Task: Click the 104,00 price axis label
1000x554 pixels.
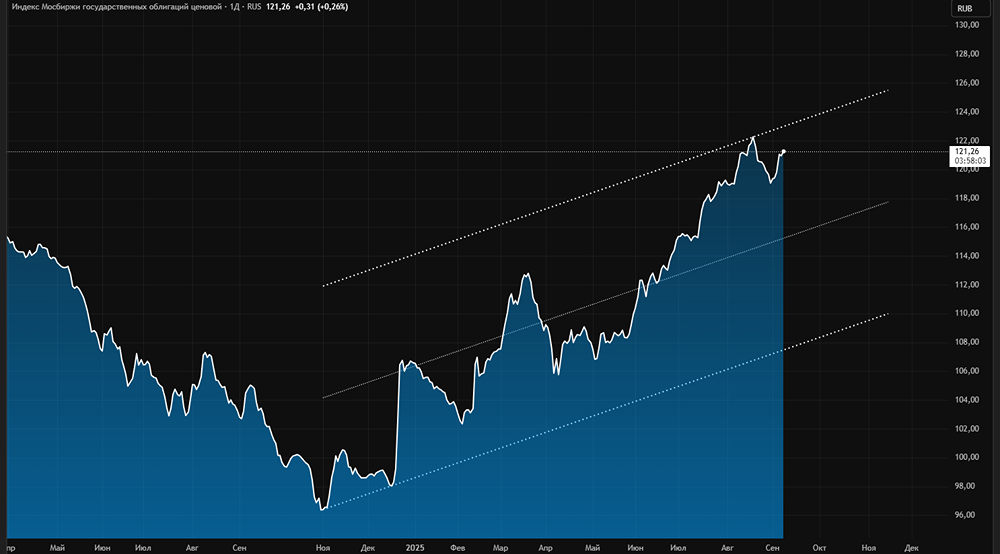Action: tap(967, 400)
